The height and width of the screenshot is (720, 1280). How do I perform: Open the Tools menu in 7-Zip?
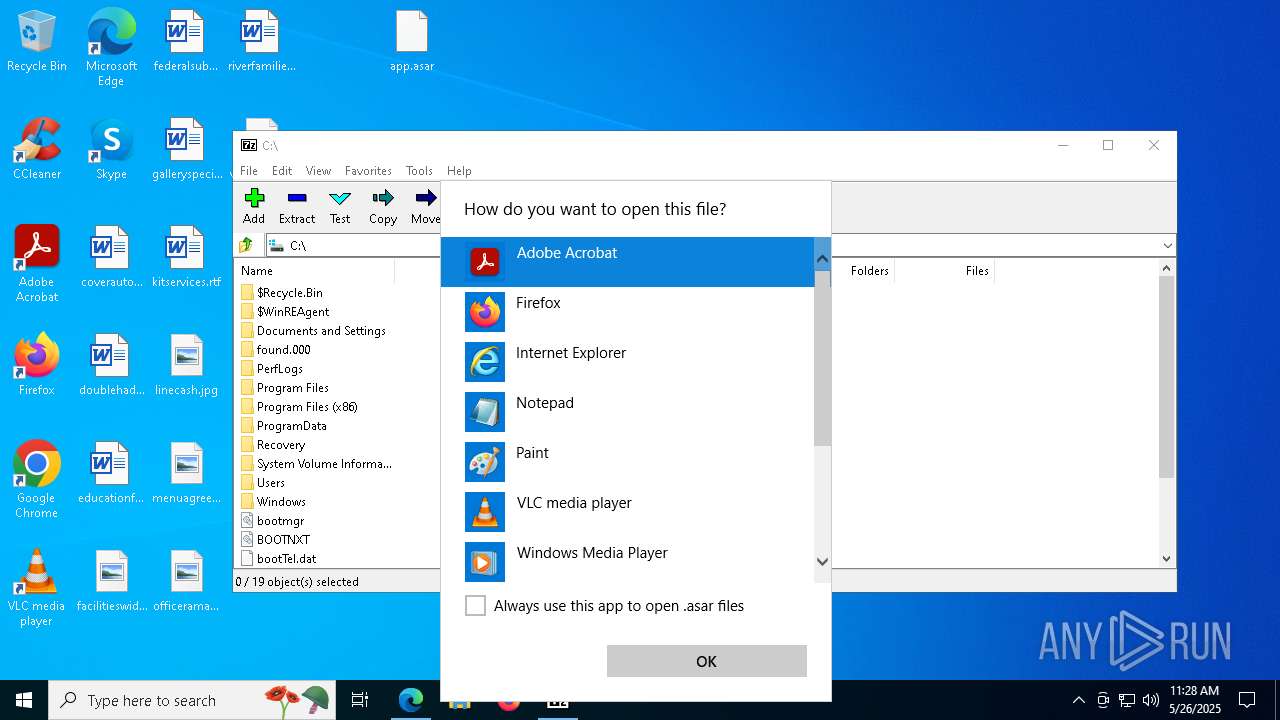click(419, 171)
